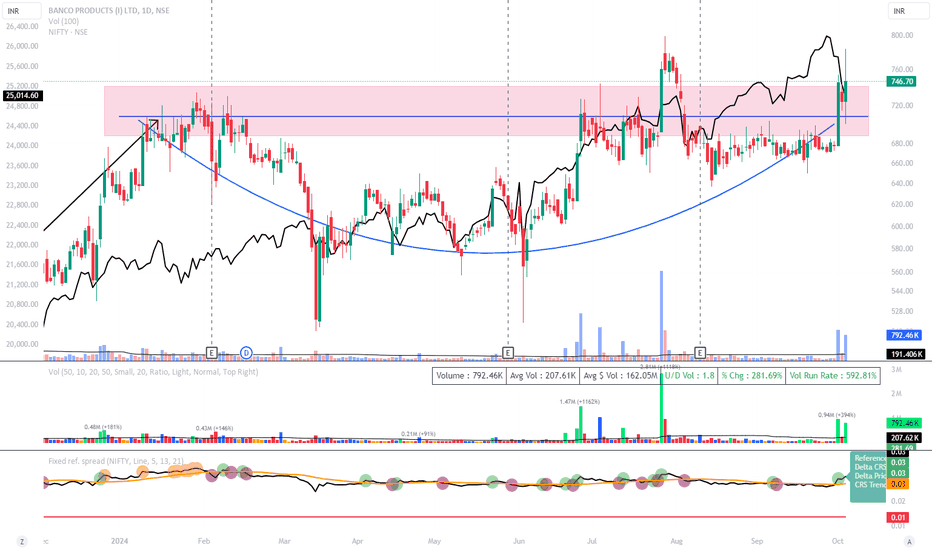Screen dimensions: 932x550
Task: Click the May label on time axis
Action: tap(434, 541)
